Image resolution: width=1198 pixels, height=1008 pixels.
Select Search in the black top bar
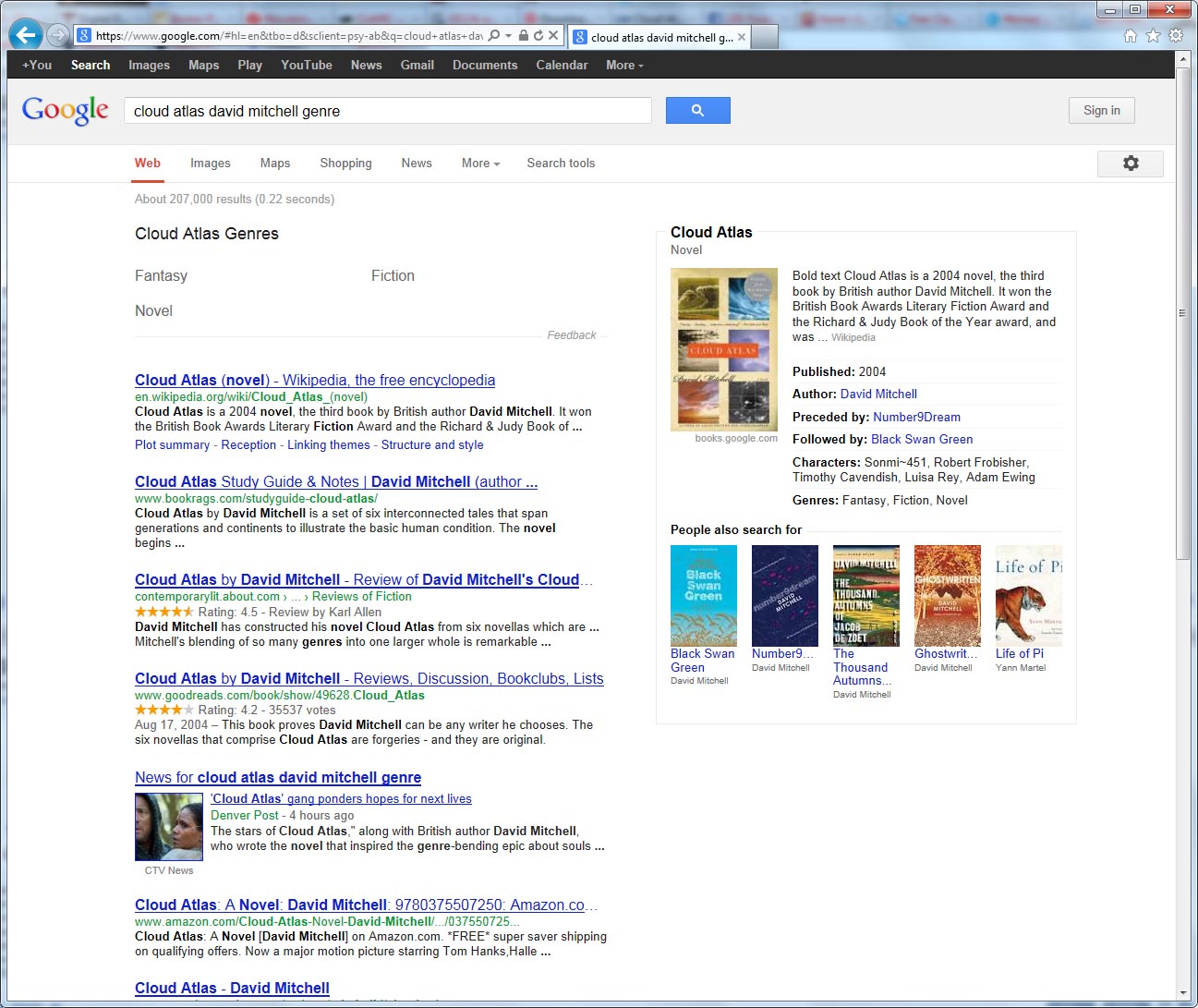[x=91, y=65]
